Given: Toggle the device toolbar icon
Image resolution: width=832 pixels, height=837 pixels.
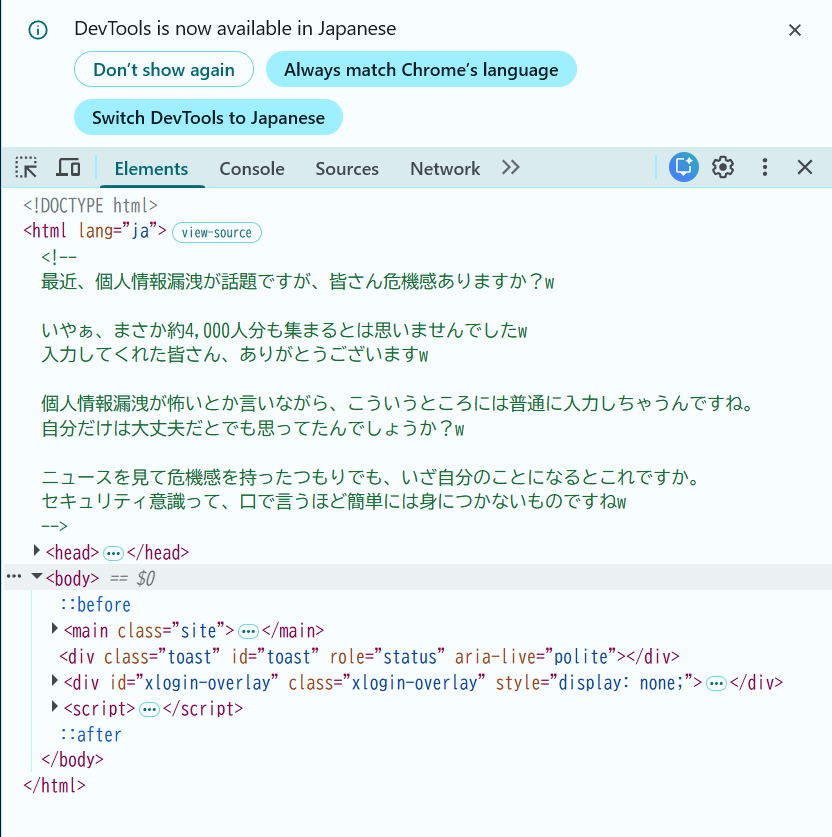Looking at the screenshot, I should tap(68, 168).
